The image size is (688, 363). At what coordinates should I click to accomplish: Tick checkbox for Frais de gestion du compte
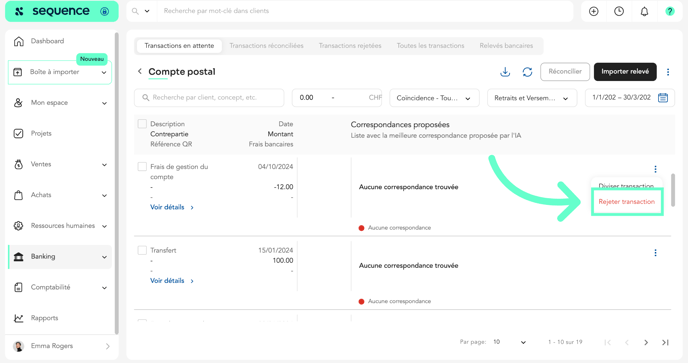pos(142,166)
